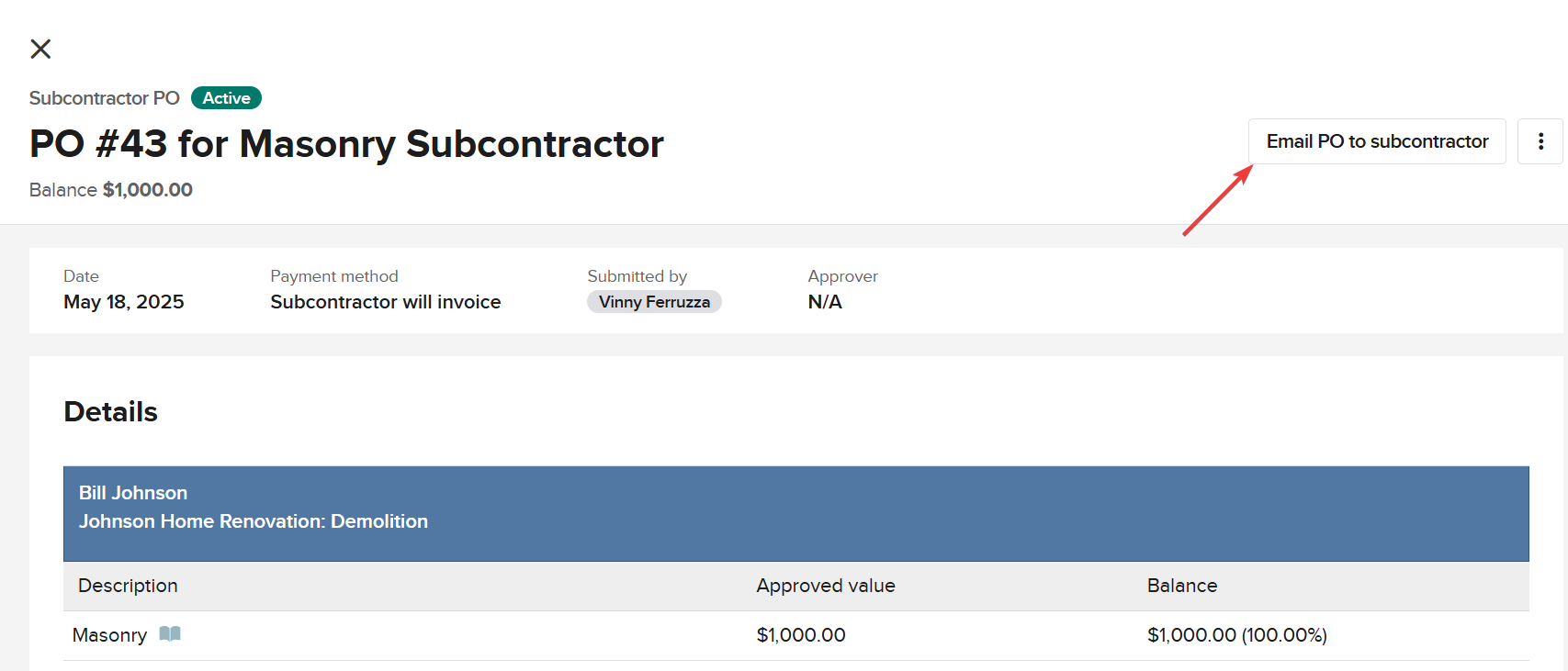Open Johnson Home Renovation: Demolition job
This screenshot has height=671, width=1568.
point(254,521)
